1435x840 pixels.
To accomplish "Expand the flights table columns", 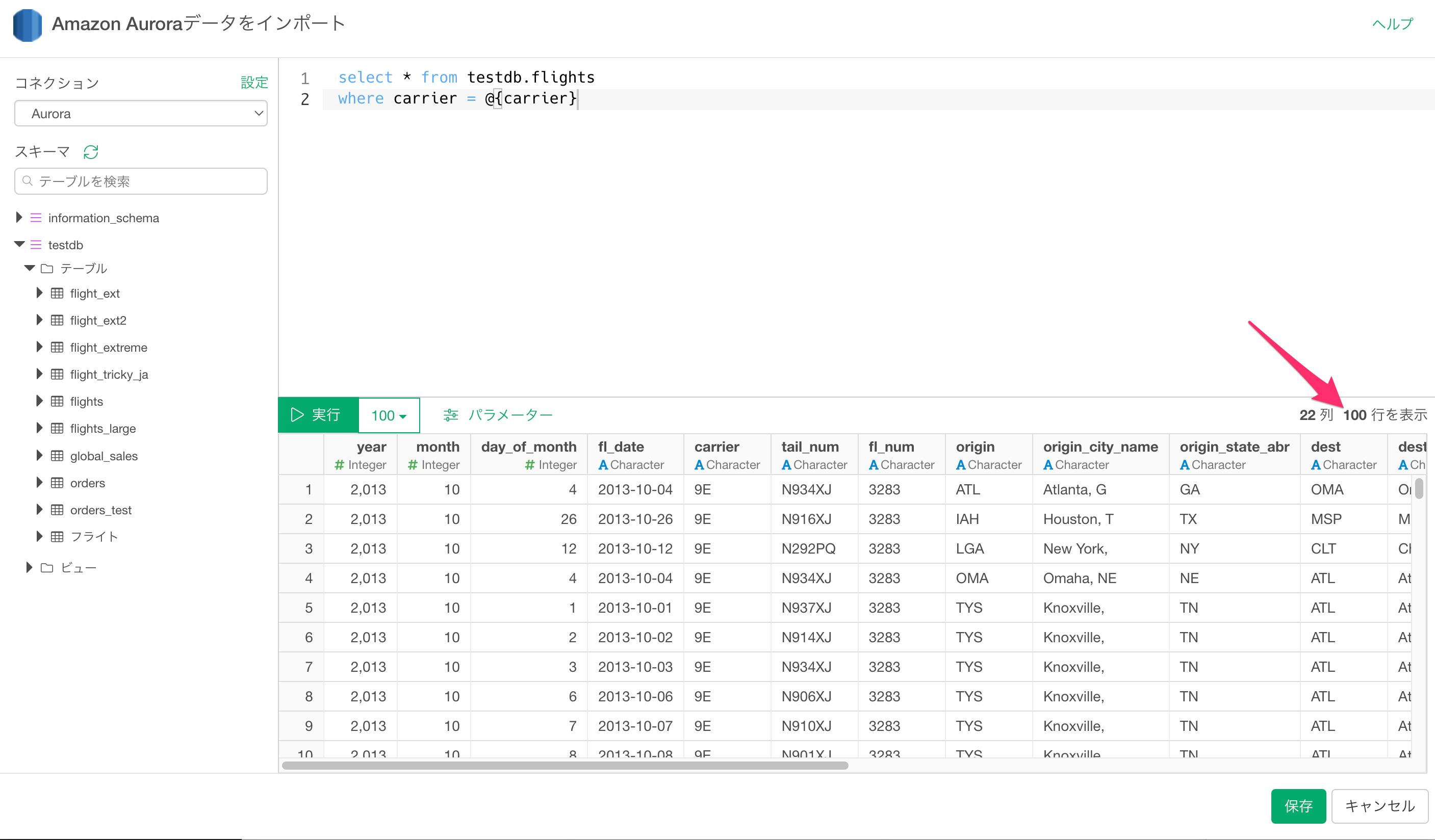I will point(39,401).
